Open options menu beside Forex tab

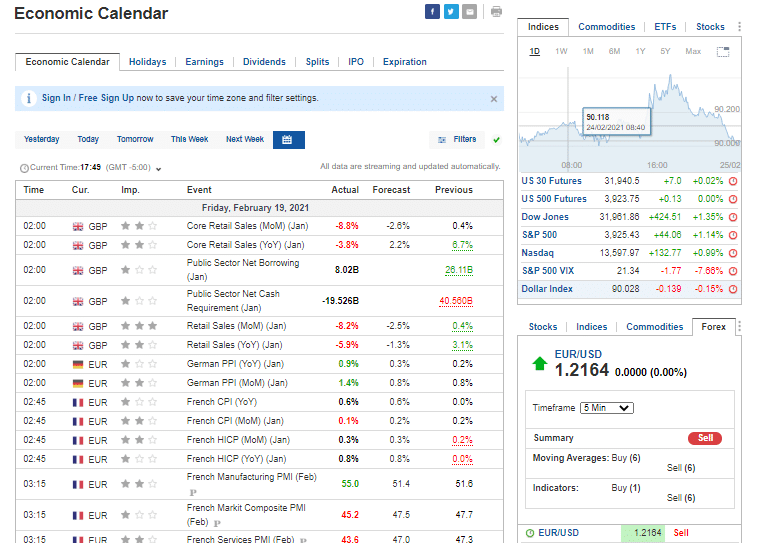coord(739,326)
